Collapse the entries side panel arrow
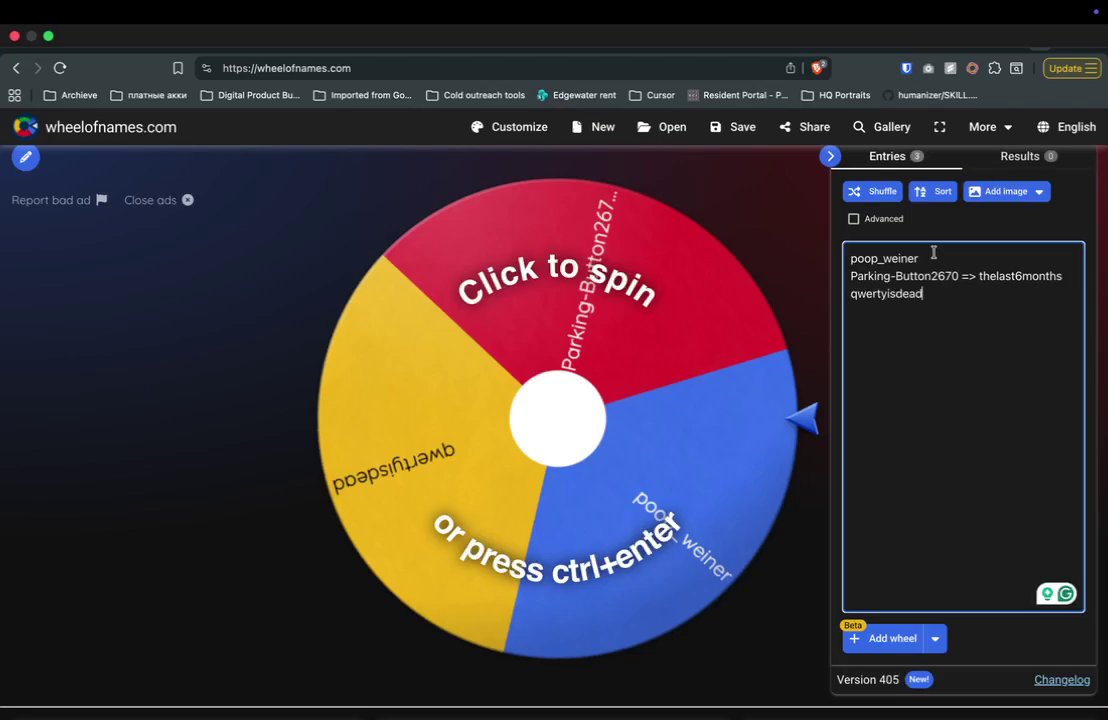This screenshot has height=720, width=1108. point(830,156)
